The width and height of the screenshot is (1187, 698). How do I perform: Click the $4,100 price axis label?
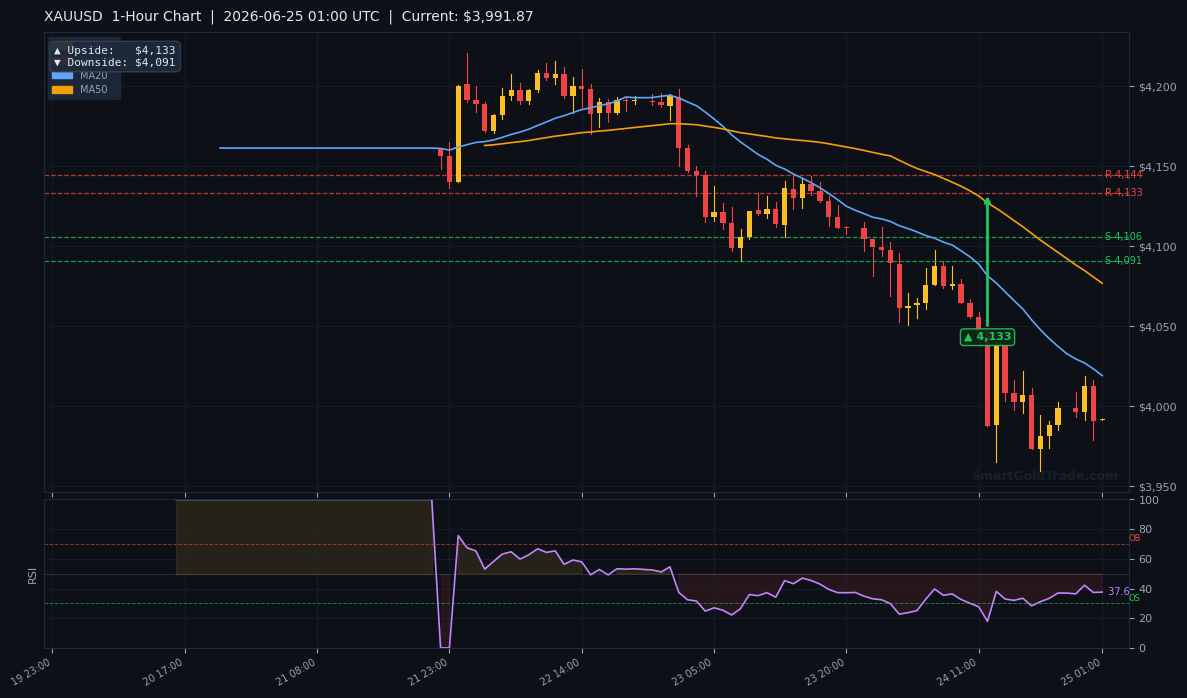click(x=1157, y=248)
